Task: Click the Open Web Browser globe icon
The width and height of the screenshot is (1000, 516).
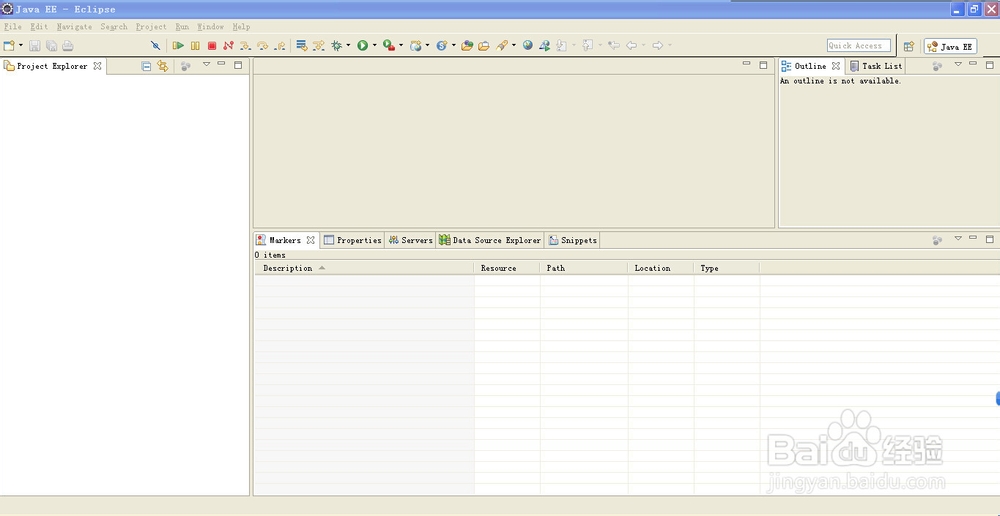Action: point(527,45)
